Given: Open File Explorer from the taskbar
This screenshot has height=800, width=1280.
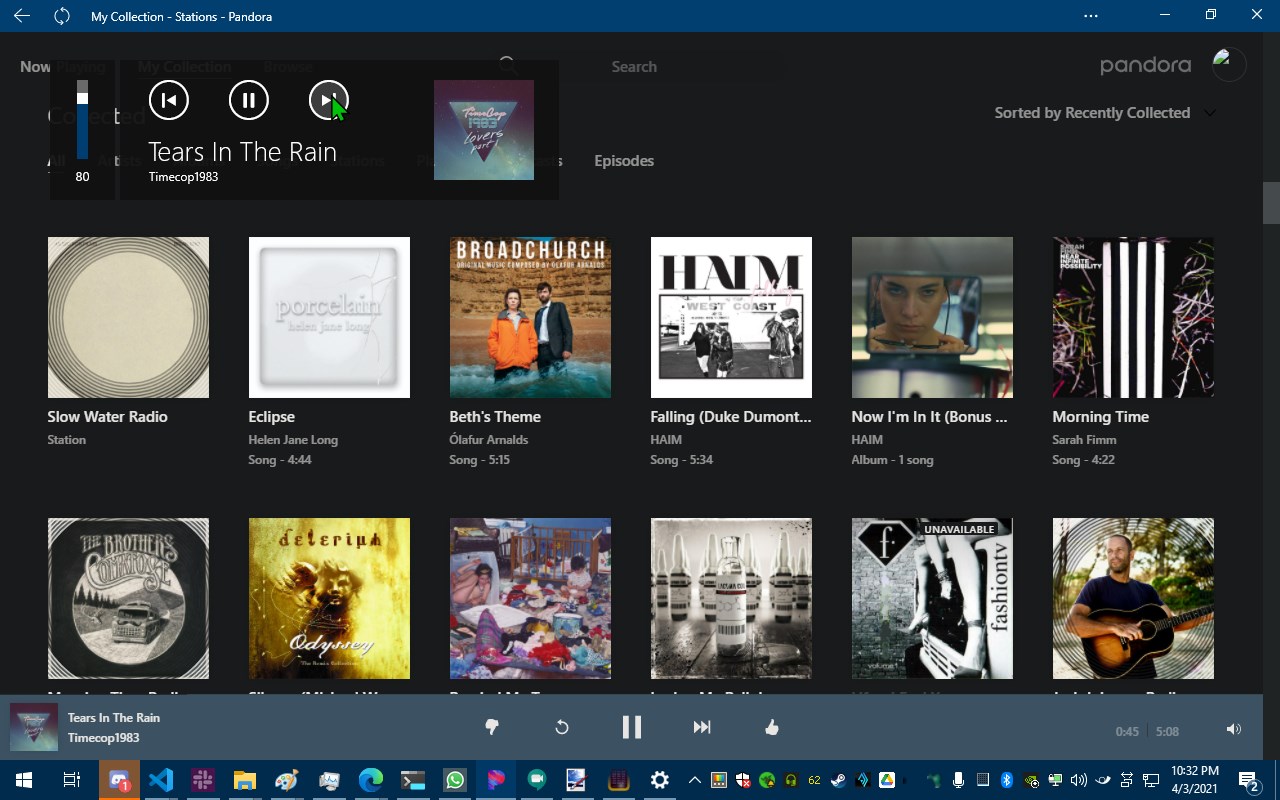Looking at the screenshot, I should tap(245, 780).
